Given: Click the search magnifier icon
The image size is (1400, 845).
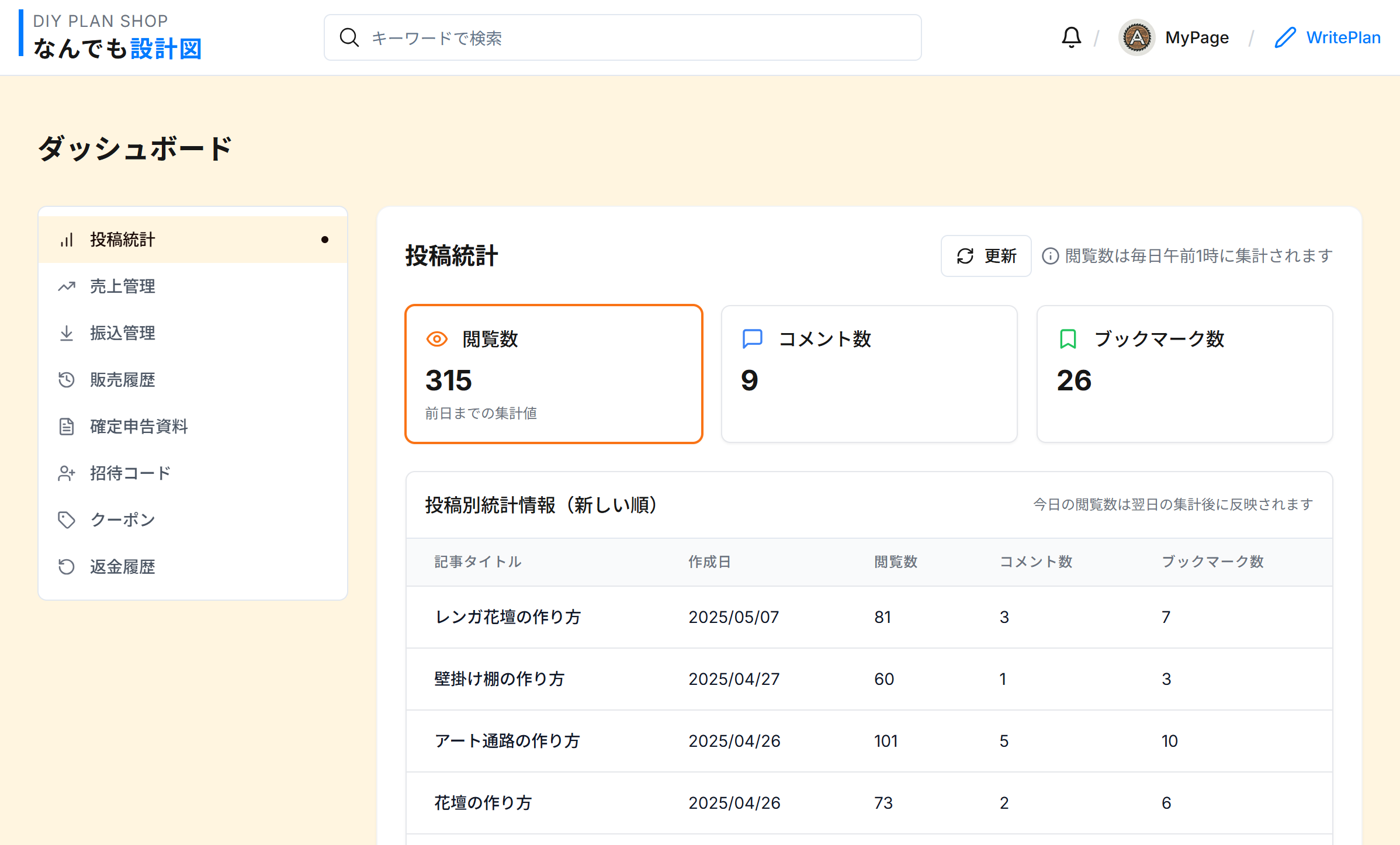Looking at the screenshot, I should (349, 37).
